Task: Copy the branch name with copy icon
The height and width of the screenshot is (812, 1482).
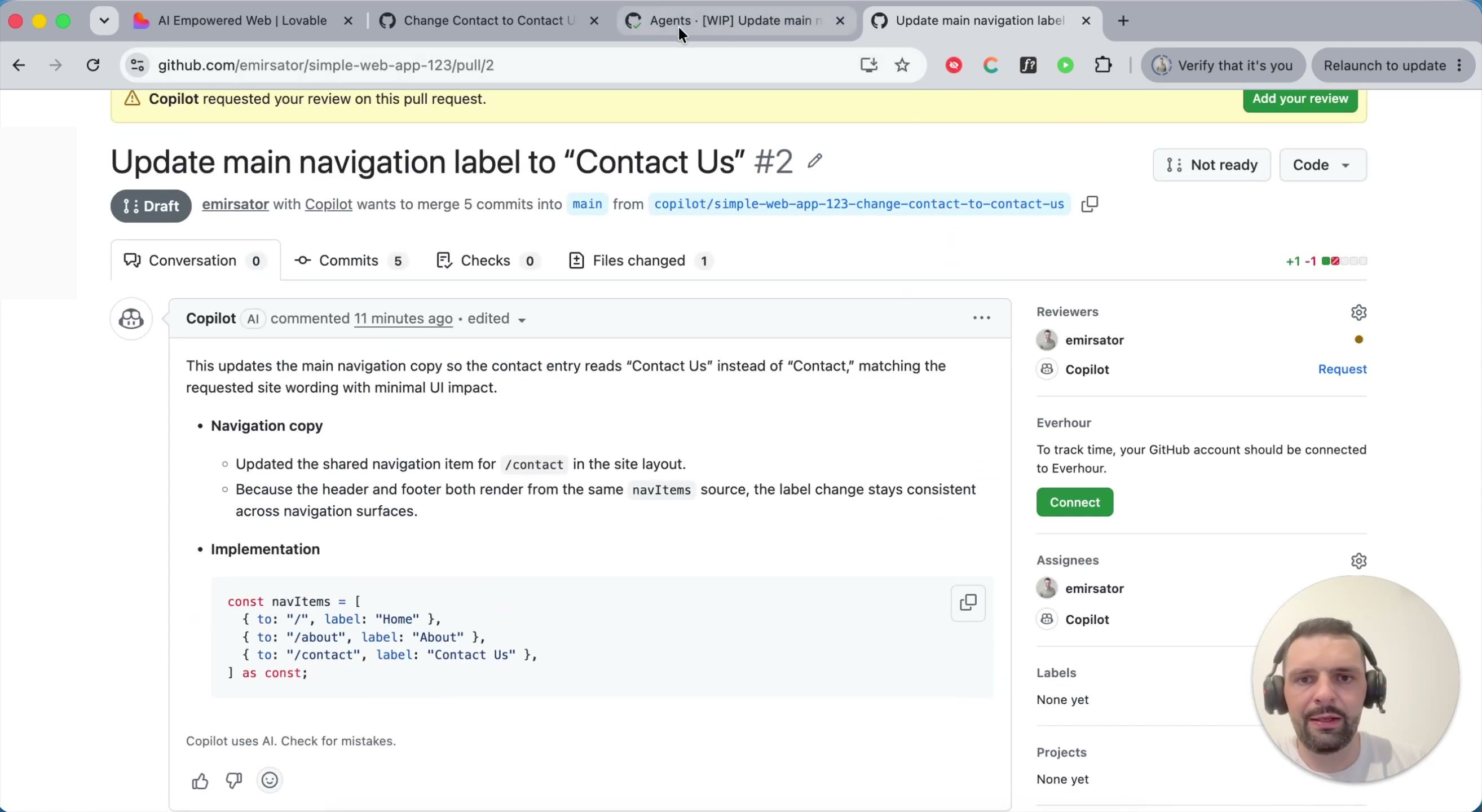Action: (x=1090, y=204)
